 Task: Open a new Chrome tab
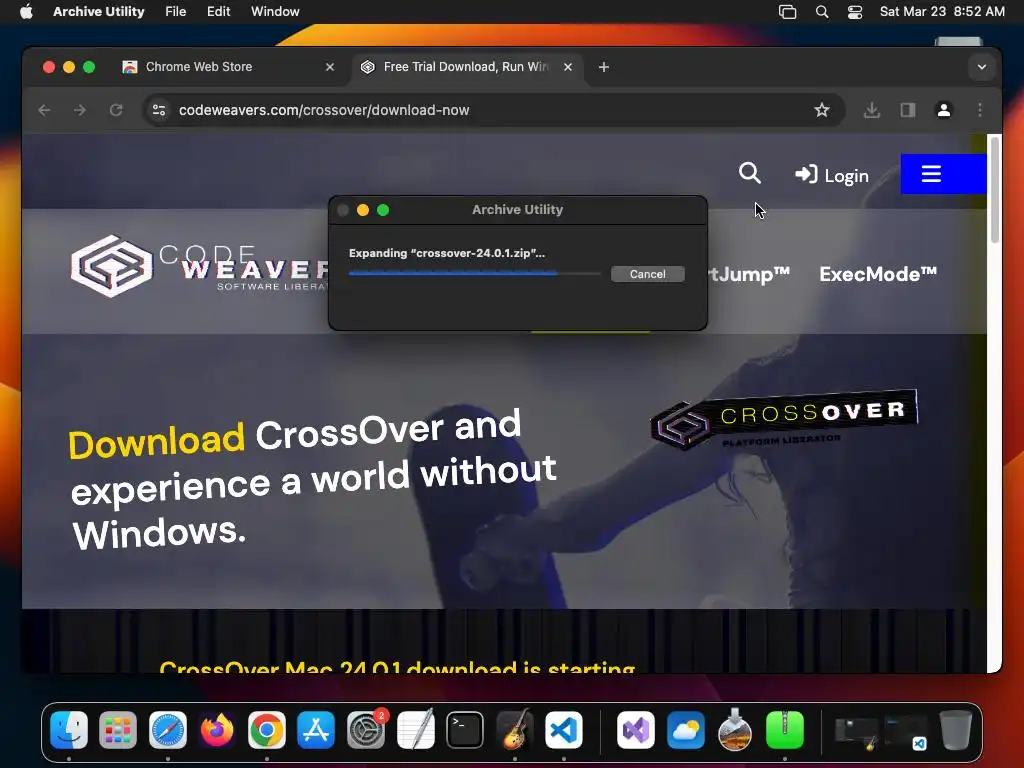(x=604, y=67)
